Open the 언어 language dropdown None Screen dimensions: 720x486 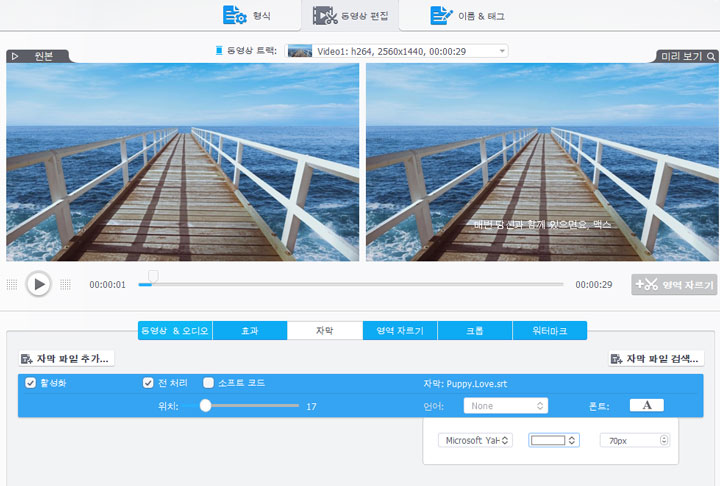(x=506, y=406)
